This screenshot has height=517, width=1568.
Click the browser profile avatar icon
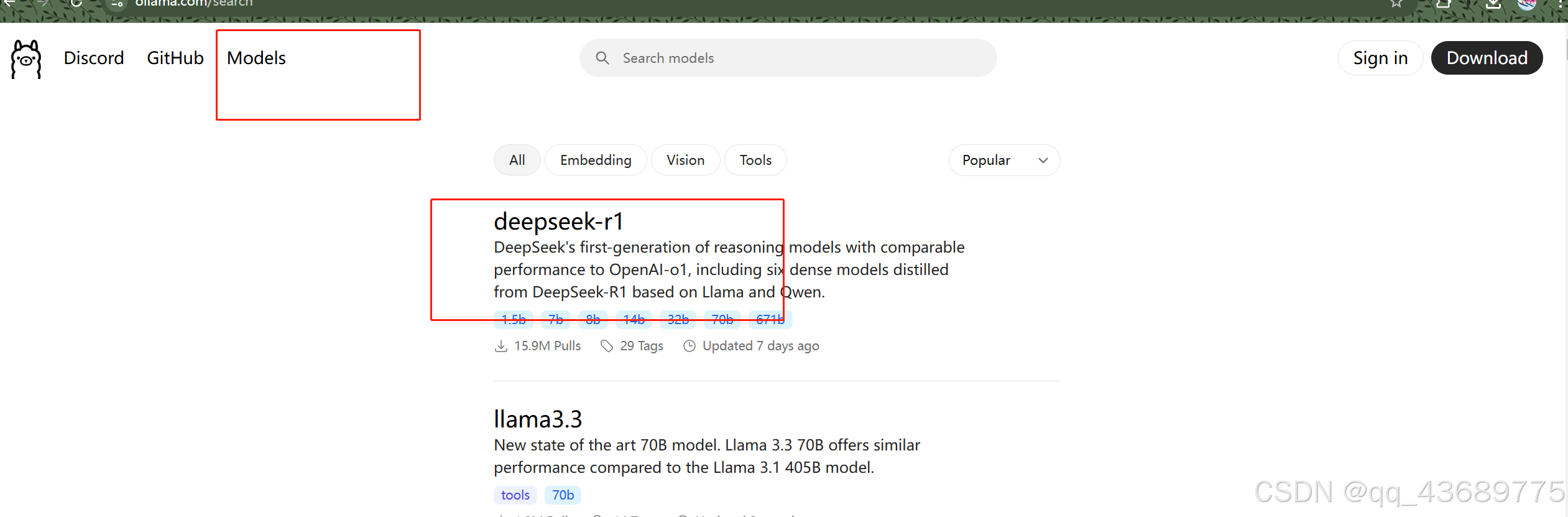(1527, 4)
